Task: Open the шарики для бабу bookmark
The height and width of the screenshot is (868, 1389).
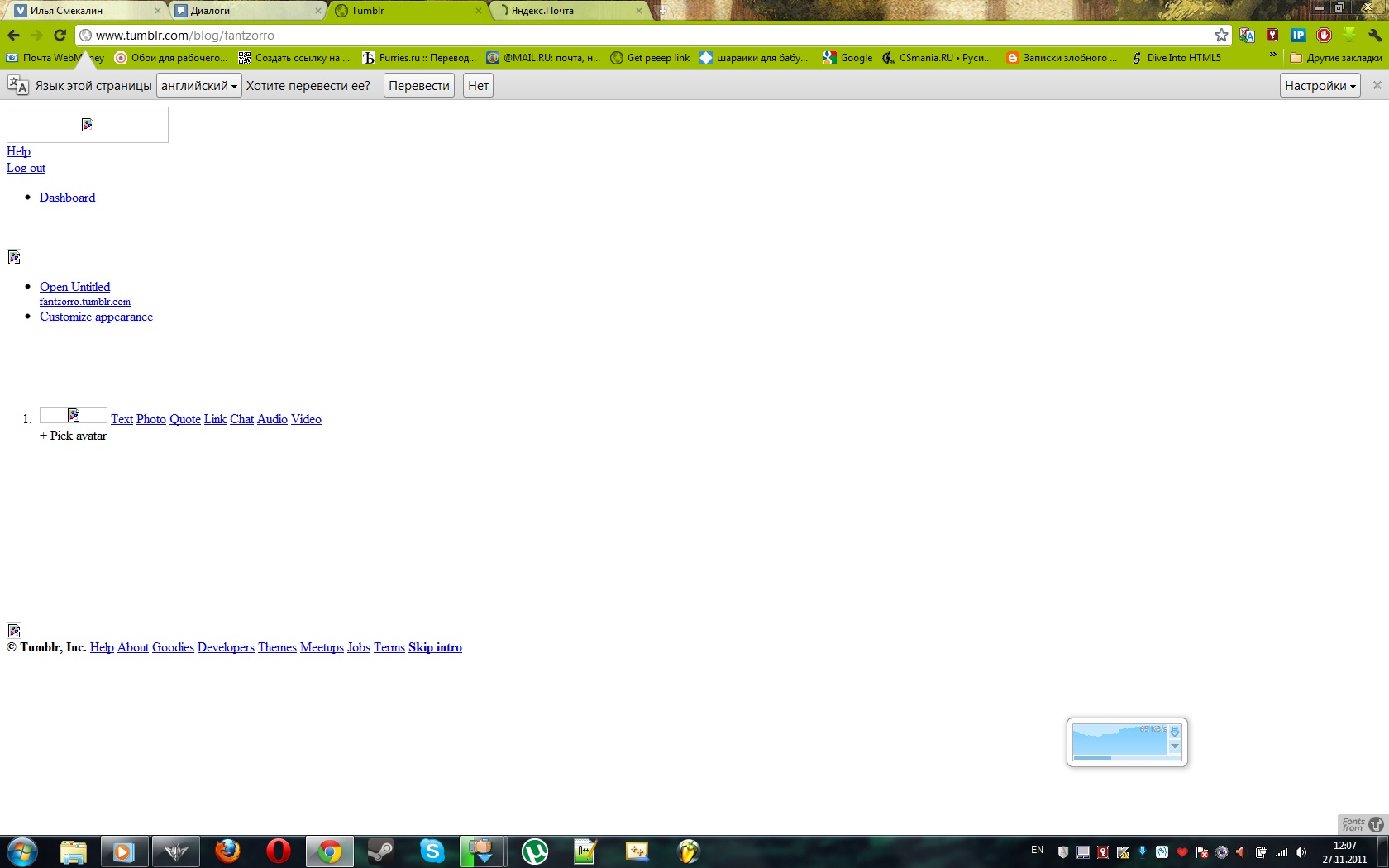Action: (x=754, y=58)
